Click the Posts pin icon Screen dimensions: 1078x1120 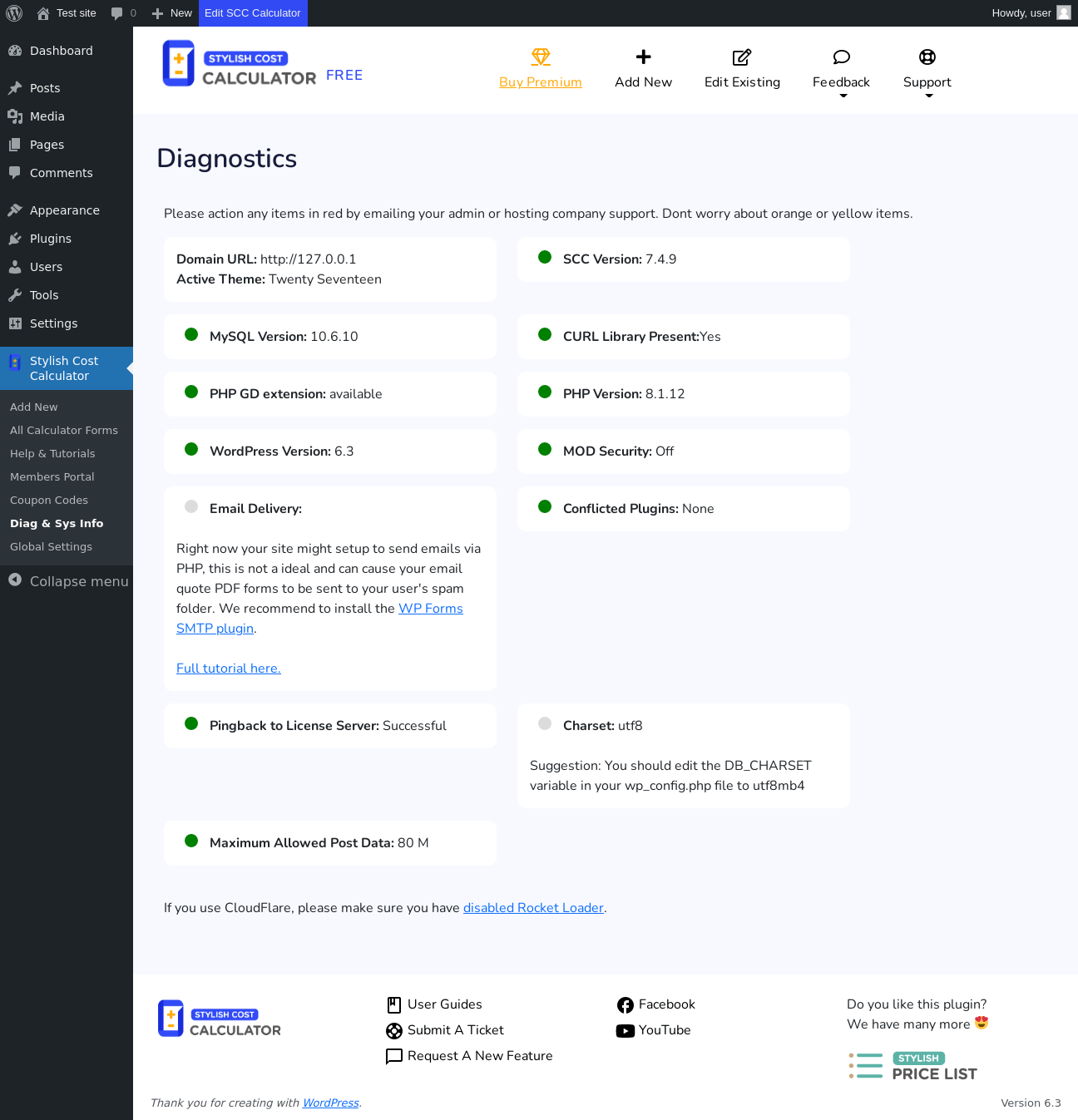tap(15, 88)
